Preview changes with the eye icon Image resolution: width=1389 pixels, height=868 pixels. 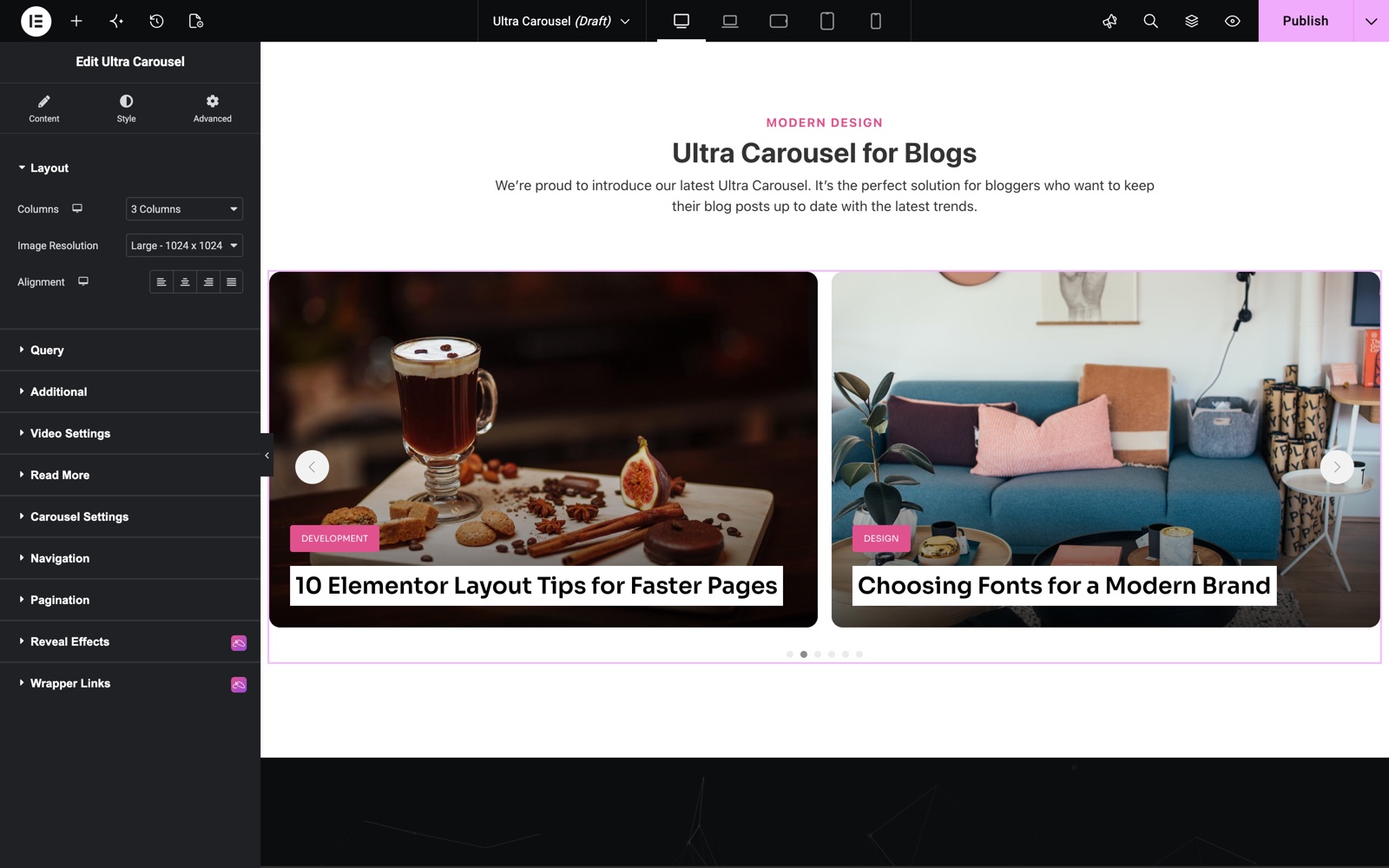(1232, 21)
